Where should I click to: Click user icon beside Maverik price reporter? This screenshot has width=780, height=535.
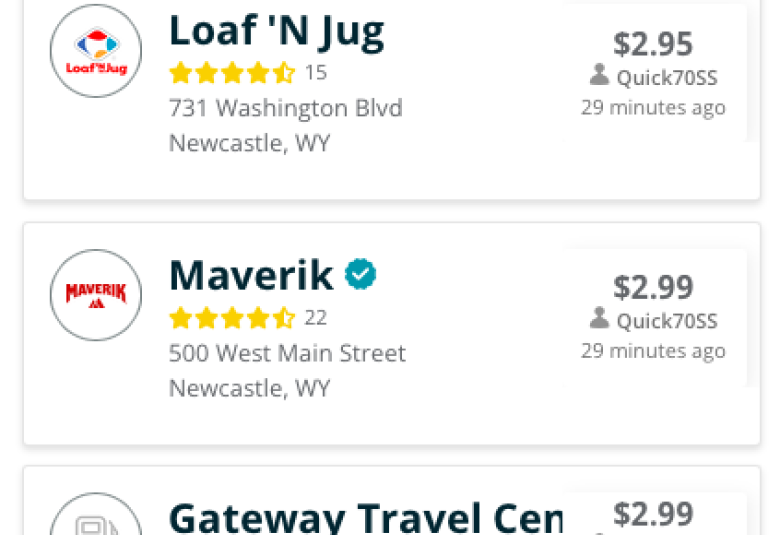(599, 318)
